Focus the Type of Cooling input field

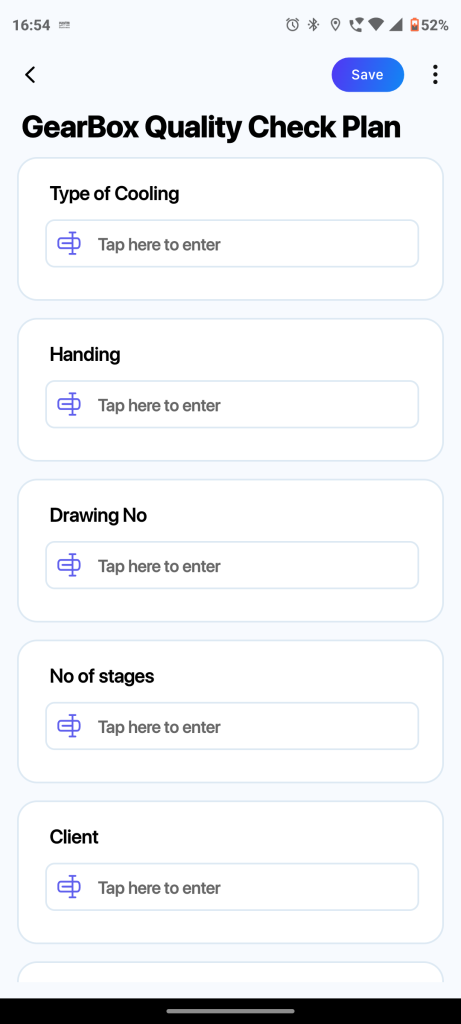[x=232, y=244]
